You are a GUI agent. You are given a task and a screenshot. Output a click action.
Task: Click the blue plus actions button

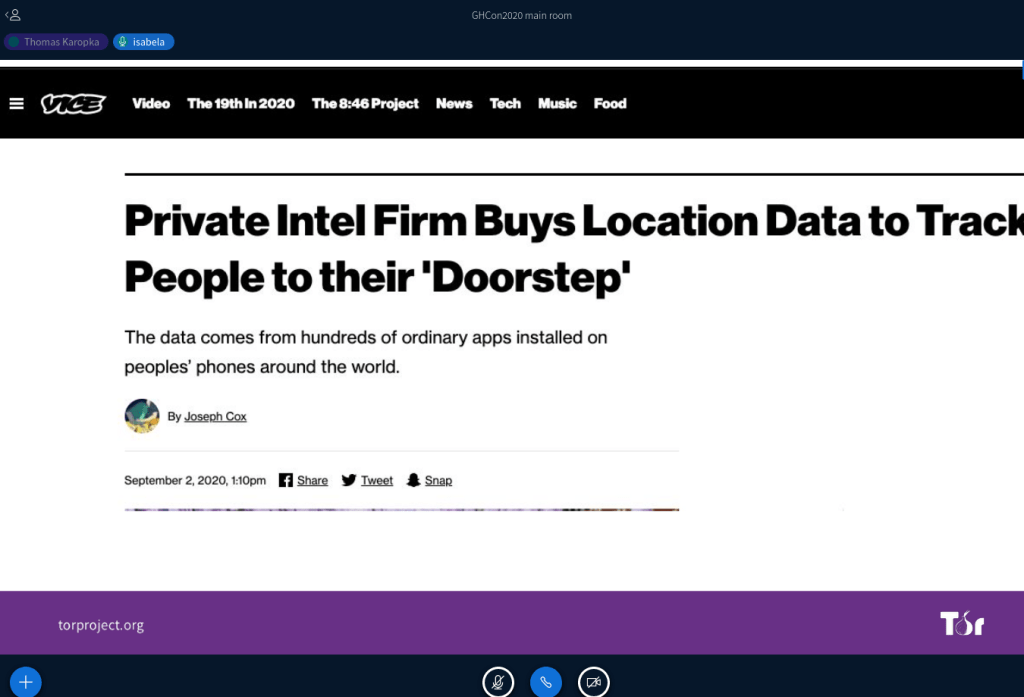[x=26, y=682]
